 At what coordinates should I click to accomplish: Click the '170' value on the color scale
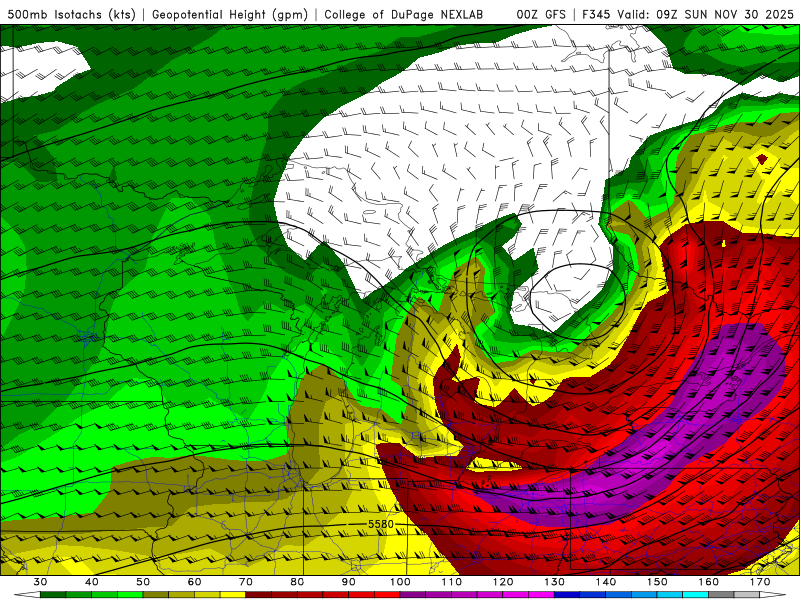point(760,582)
